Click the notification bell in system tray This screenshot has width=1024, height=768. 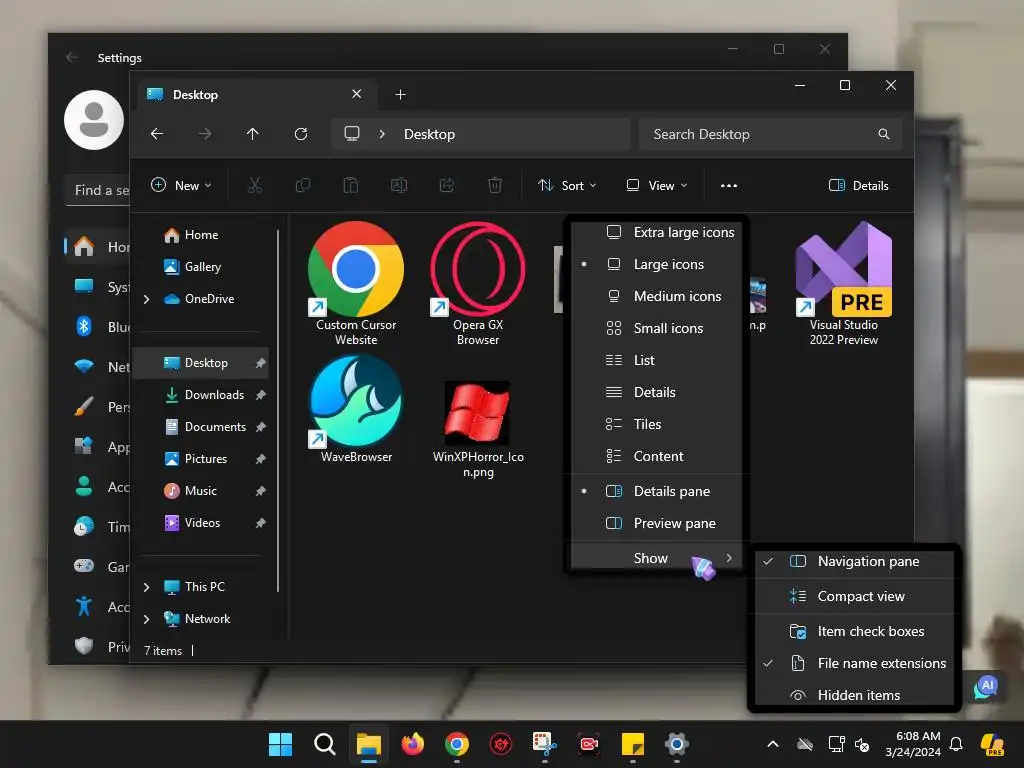click(956, 744)
